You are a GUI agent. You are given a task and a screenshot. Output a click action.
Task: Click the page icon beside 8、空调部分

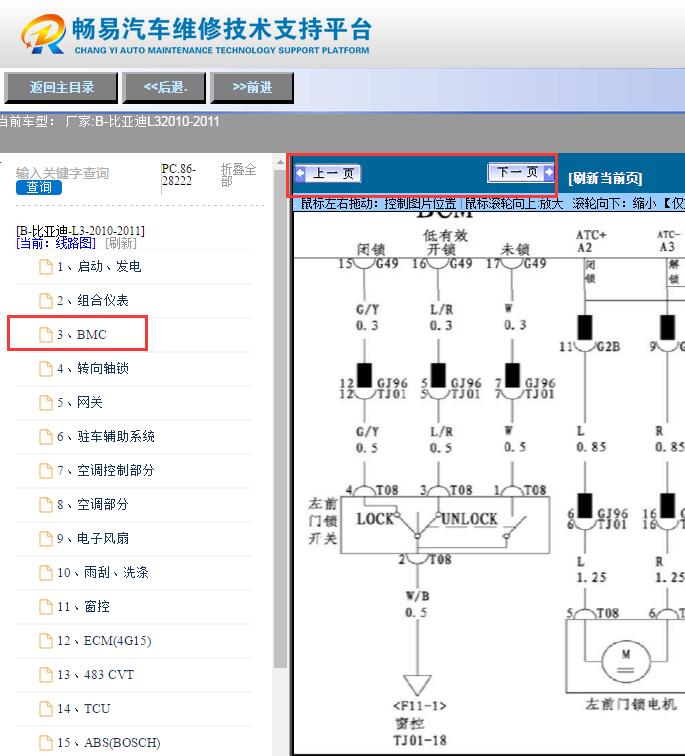click(46, 505)
